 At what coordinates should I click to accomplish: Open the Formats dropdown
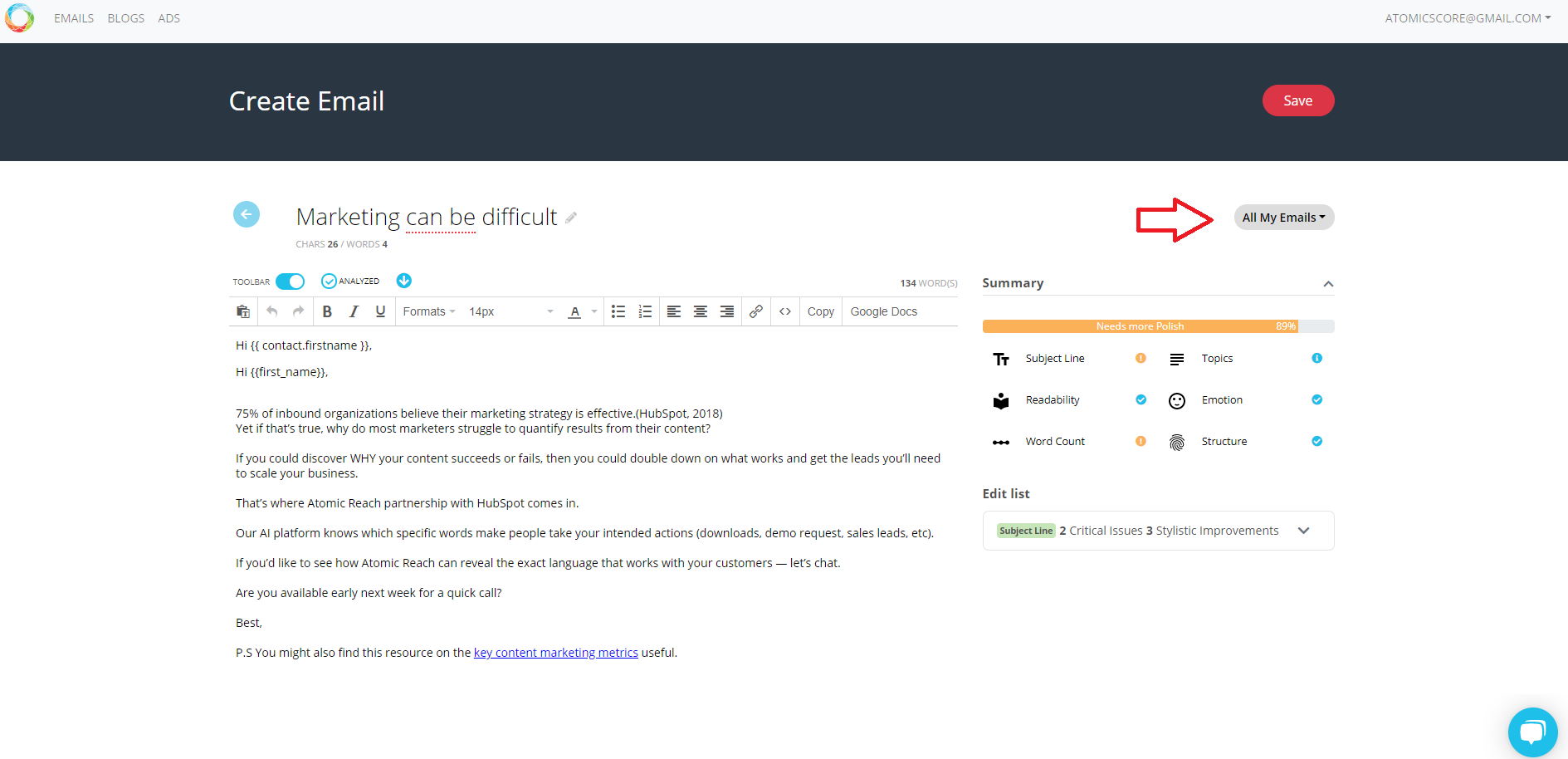tap(428, 311)
